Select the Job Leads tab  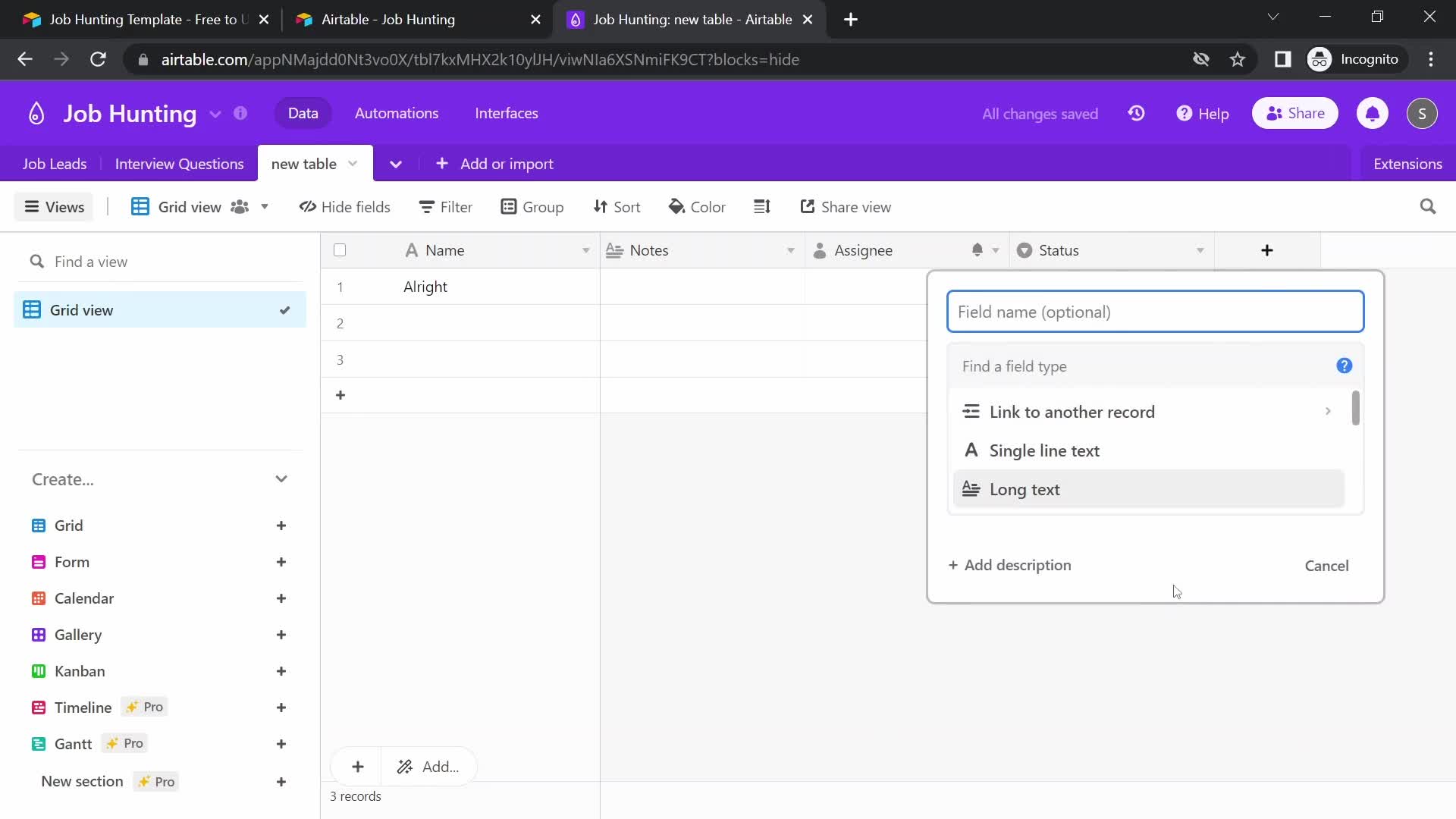click(55, 163)
